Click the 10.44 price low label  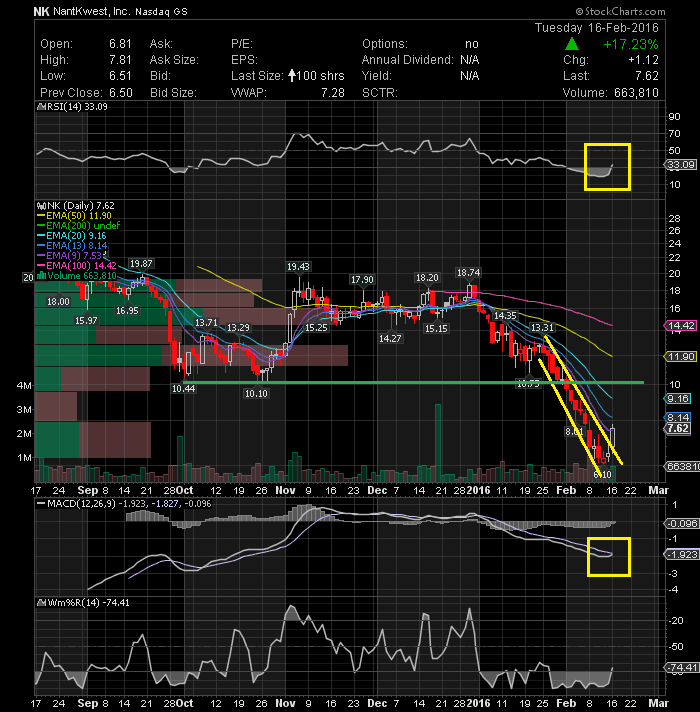tap(183, 388)
